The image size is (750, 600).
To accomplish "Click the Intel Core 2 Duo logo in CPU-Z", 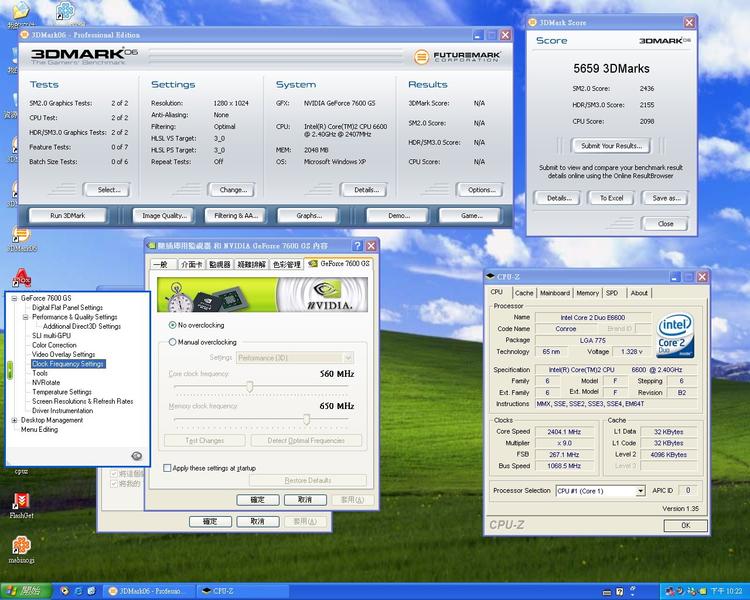I will click(675, 335).
